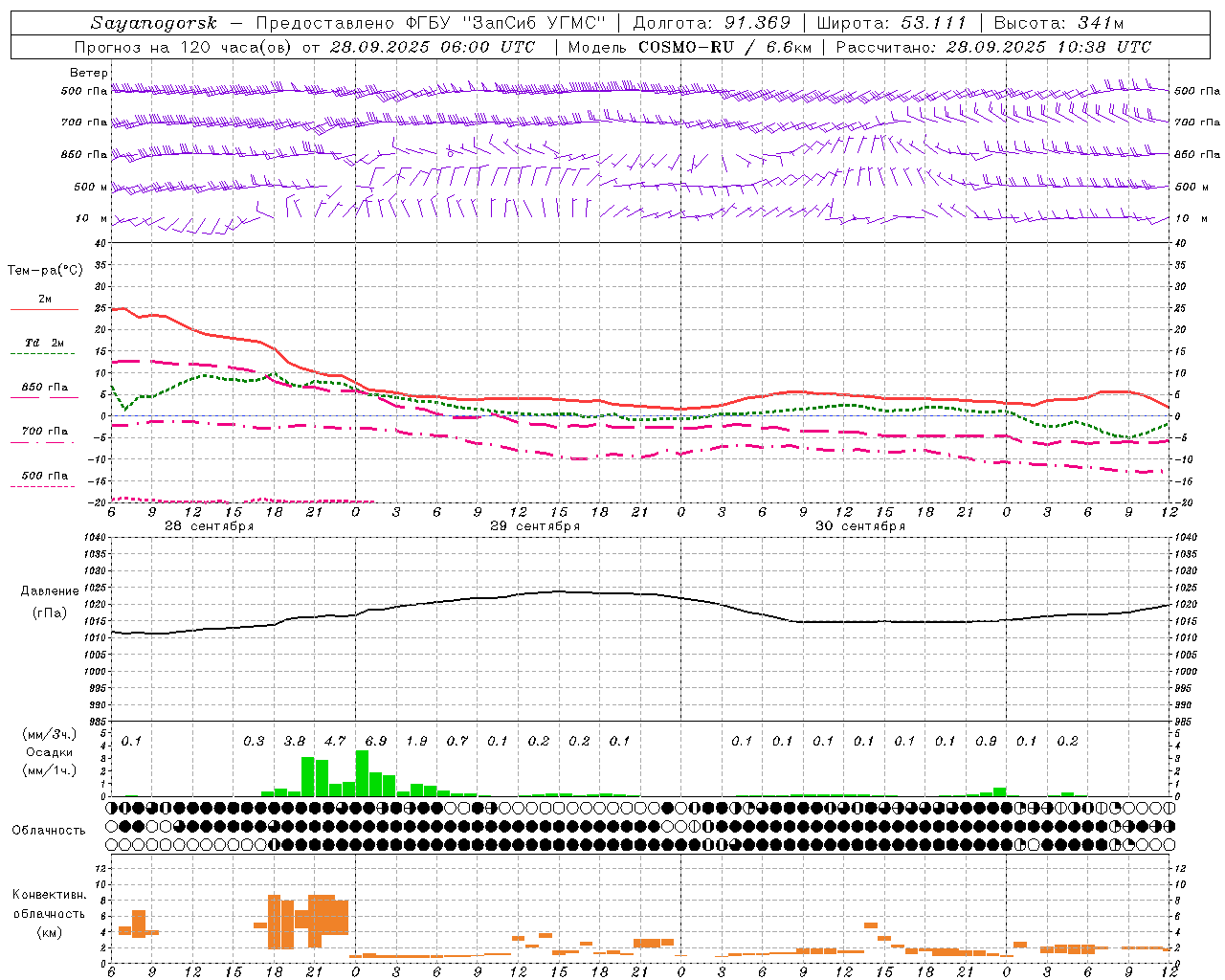Click the 3.8 precipitation total value
This screenshot has height=980, width=1225.
tap(295, 742)
